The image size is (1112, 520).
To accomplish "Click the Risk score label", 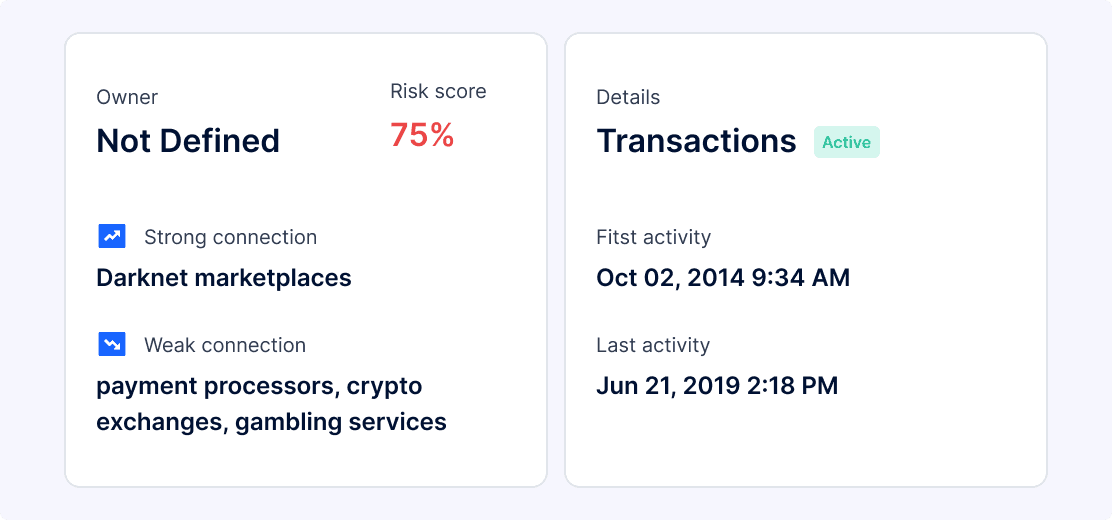I will pos(438,91).
